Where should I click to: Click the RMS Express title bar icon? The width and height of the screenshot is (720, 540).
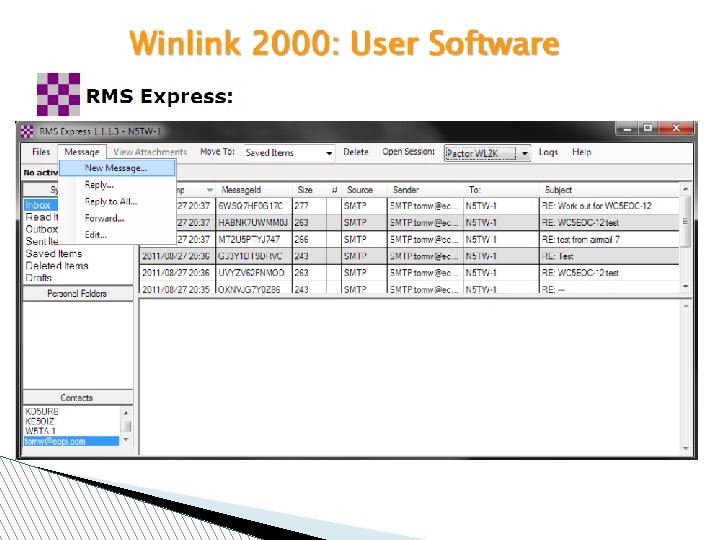coord(27,132)
